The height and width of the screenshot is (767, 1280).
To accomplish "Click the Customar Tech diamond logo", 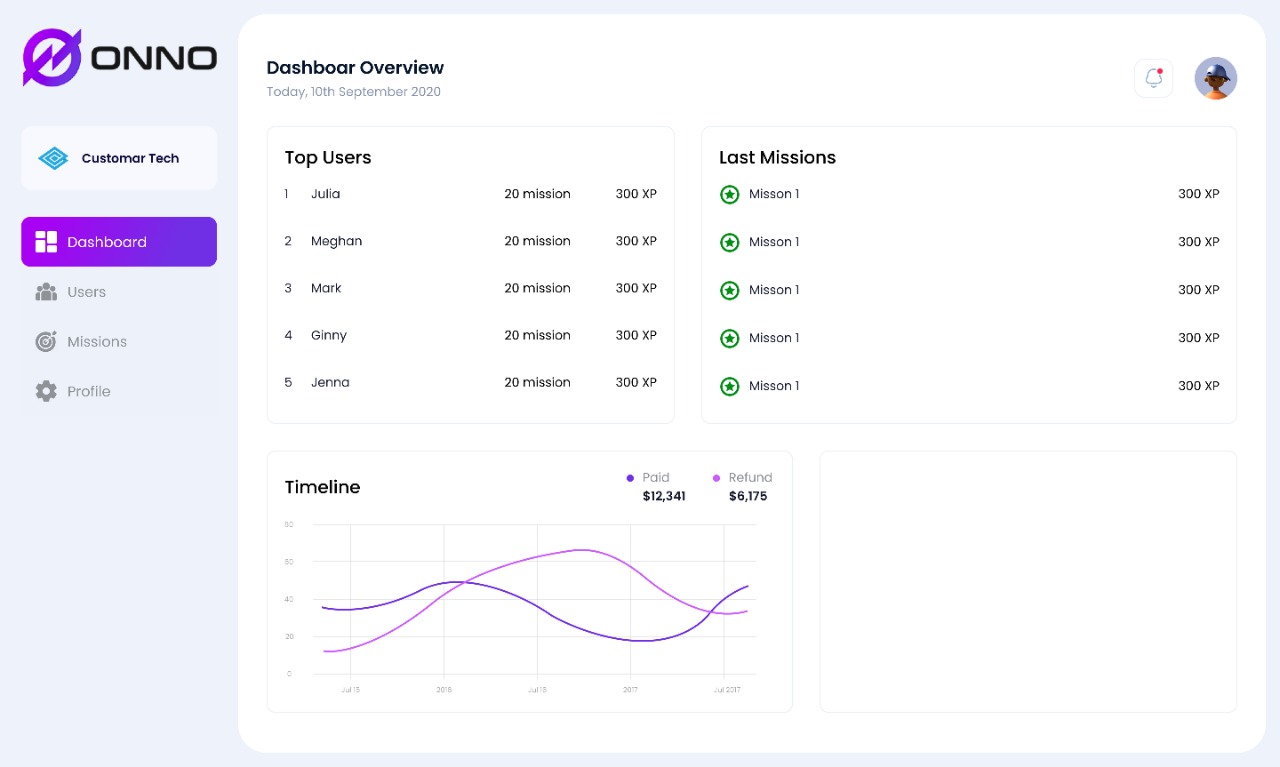I will (x=53, y=158).
